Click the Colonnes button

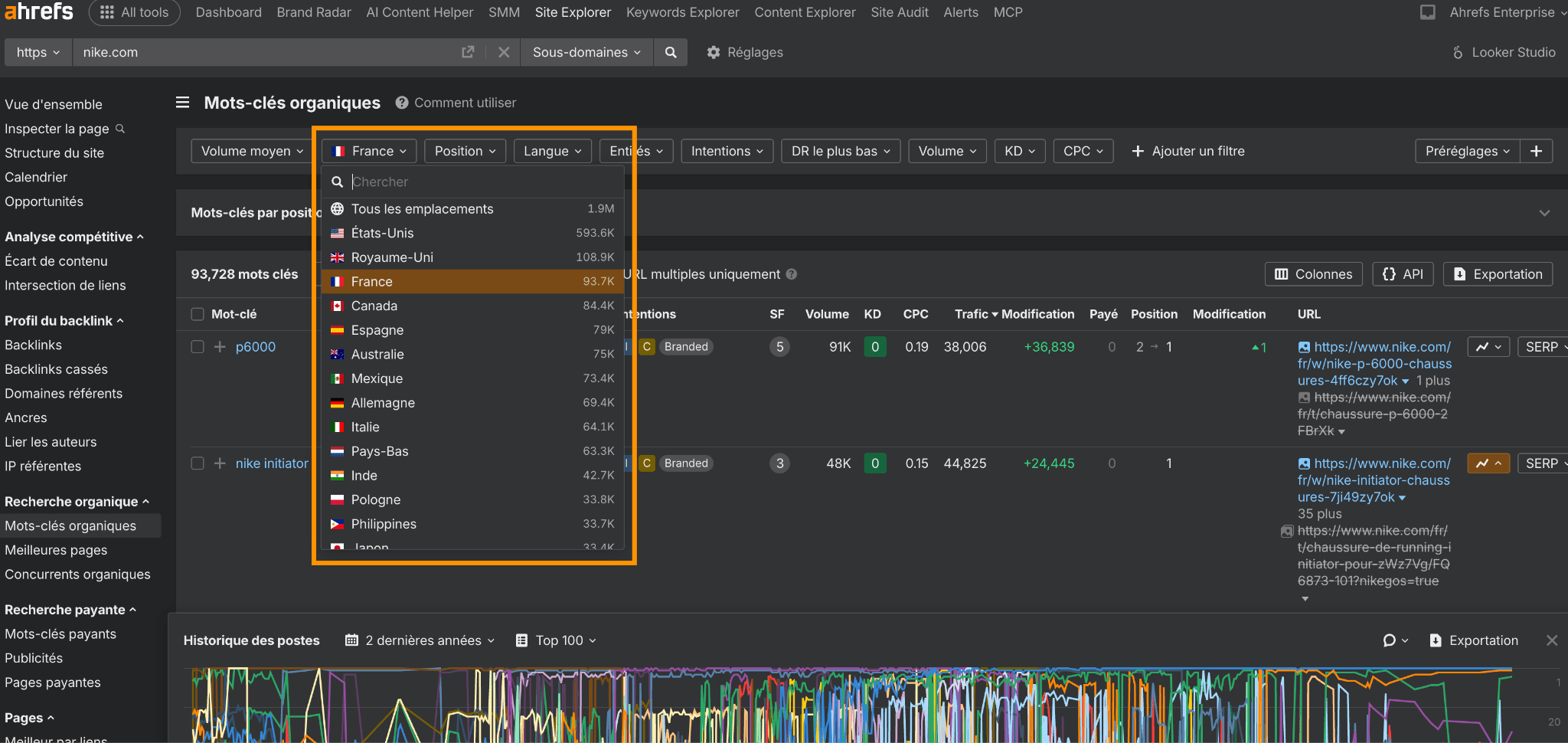coord(1313,274)
